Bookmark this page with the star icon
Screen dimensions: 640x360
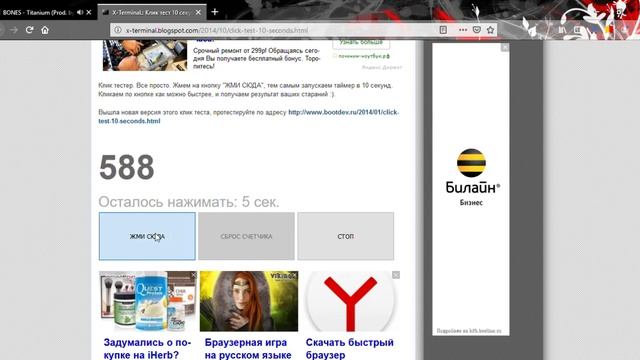(x=491, y=30)
